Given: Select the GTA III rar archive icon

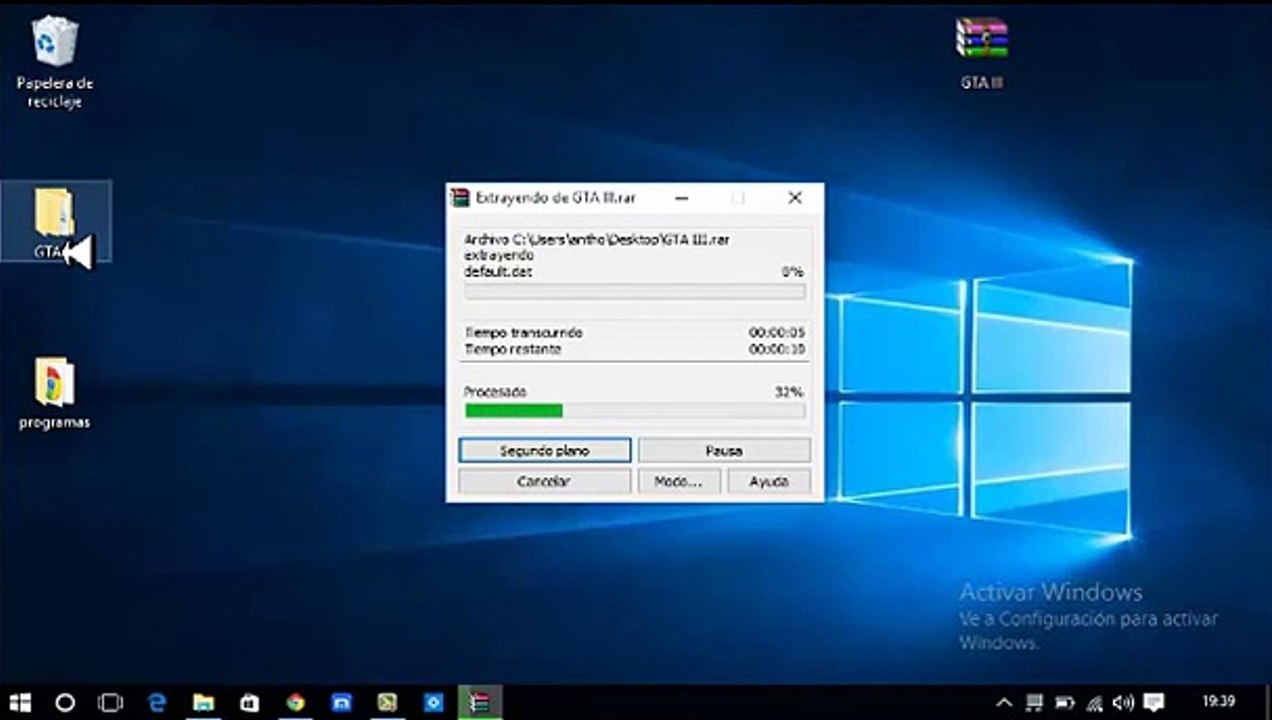Looking at the screenshot, I should [981, 53].
